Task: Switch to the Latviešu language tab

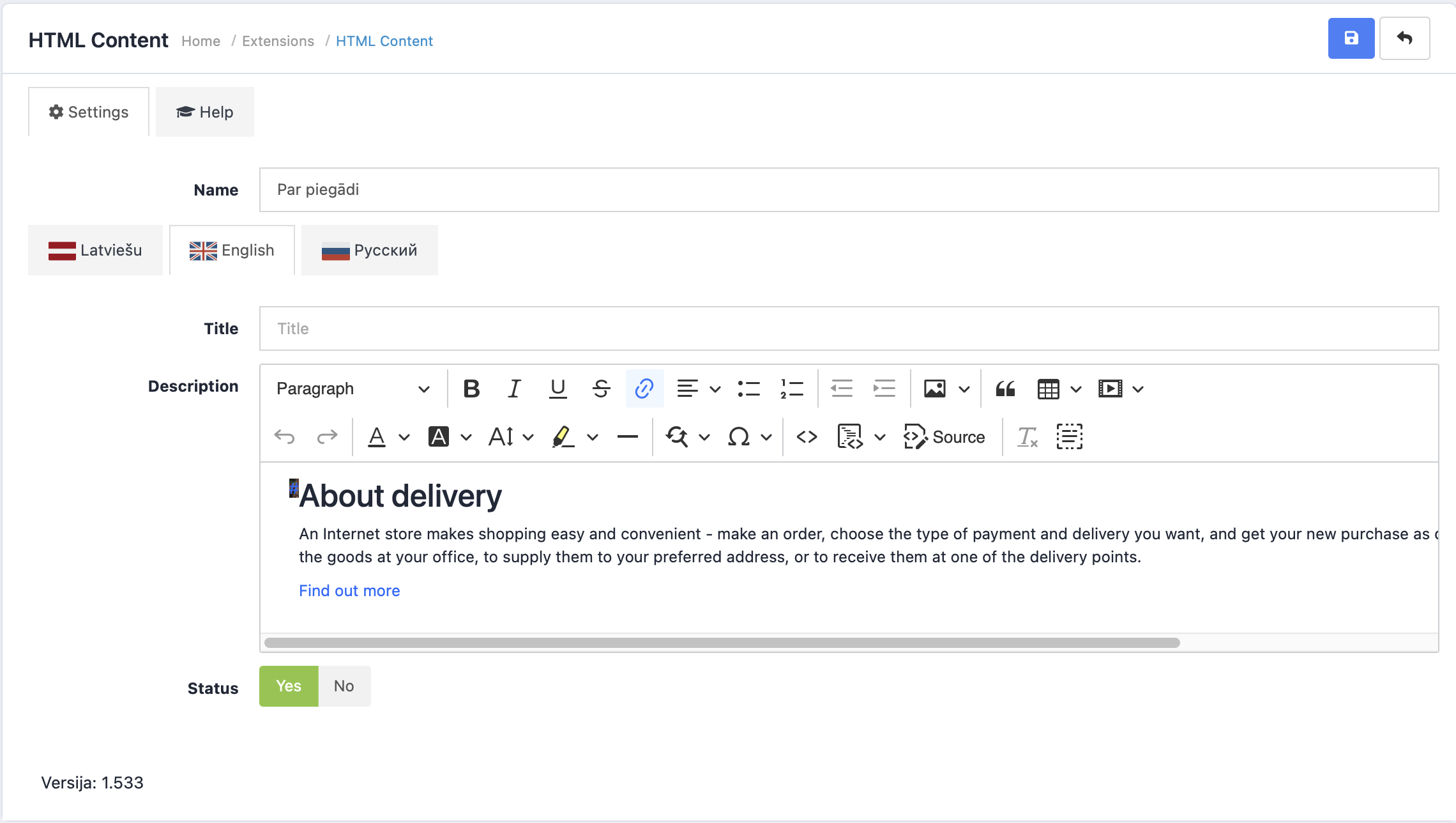Action: click(x=95, y=250)
